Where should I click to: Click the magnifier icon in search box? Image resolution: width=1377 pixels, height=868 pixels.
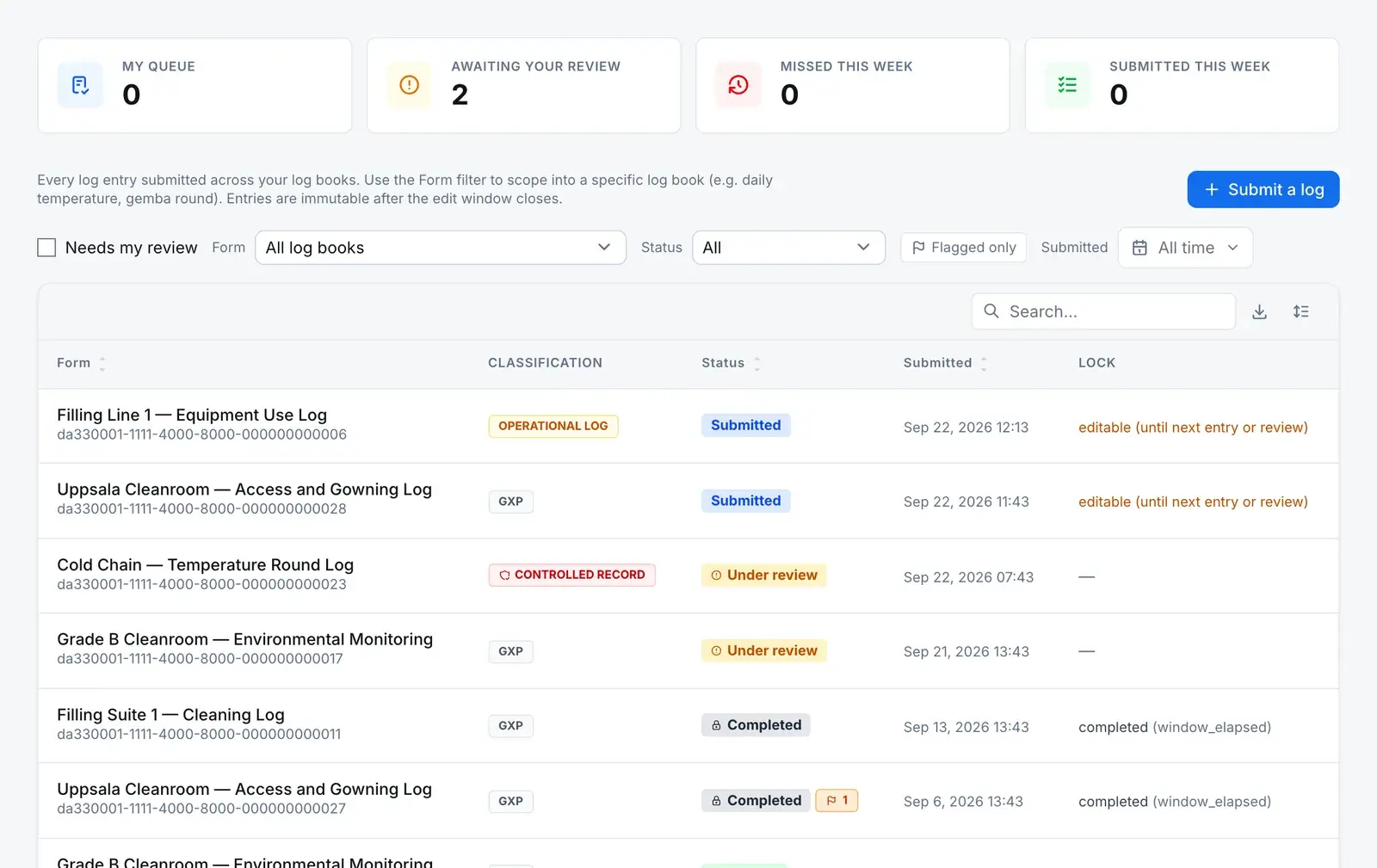pyautogui.click(x=991, y=311)
